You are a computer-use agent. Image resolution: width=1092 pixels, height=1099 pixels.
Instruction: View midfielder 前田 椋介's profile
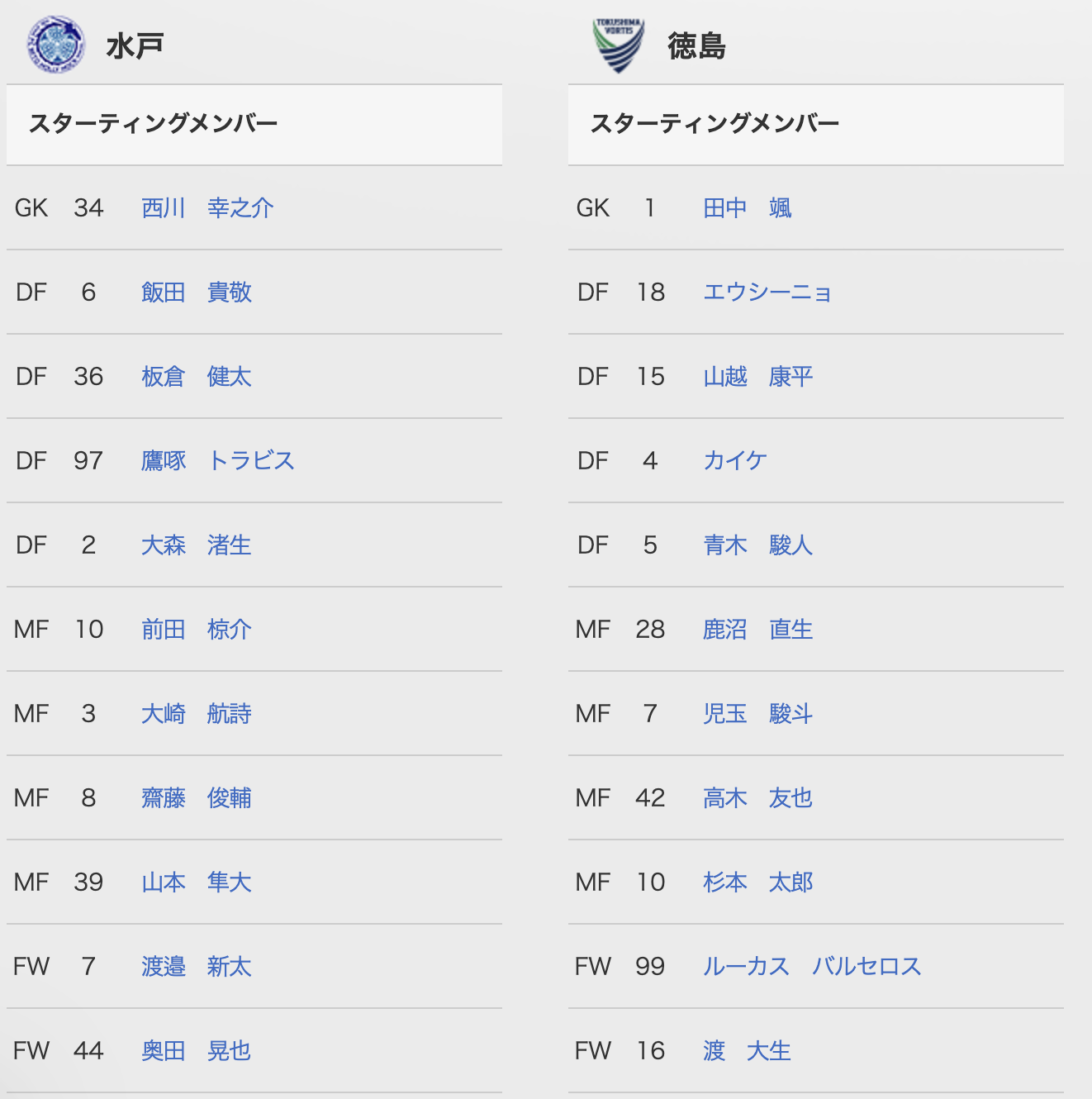click(197, 630)
